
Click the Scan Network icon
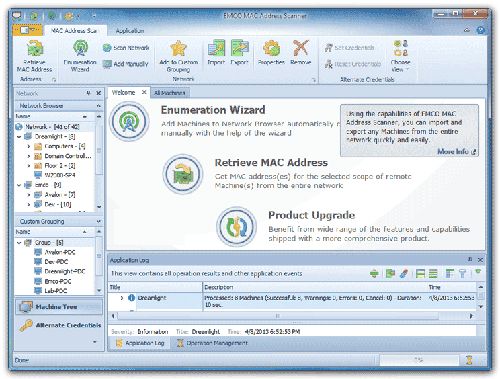tap(107, 48)
